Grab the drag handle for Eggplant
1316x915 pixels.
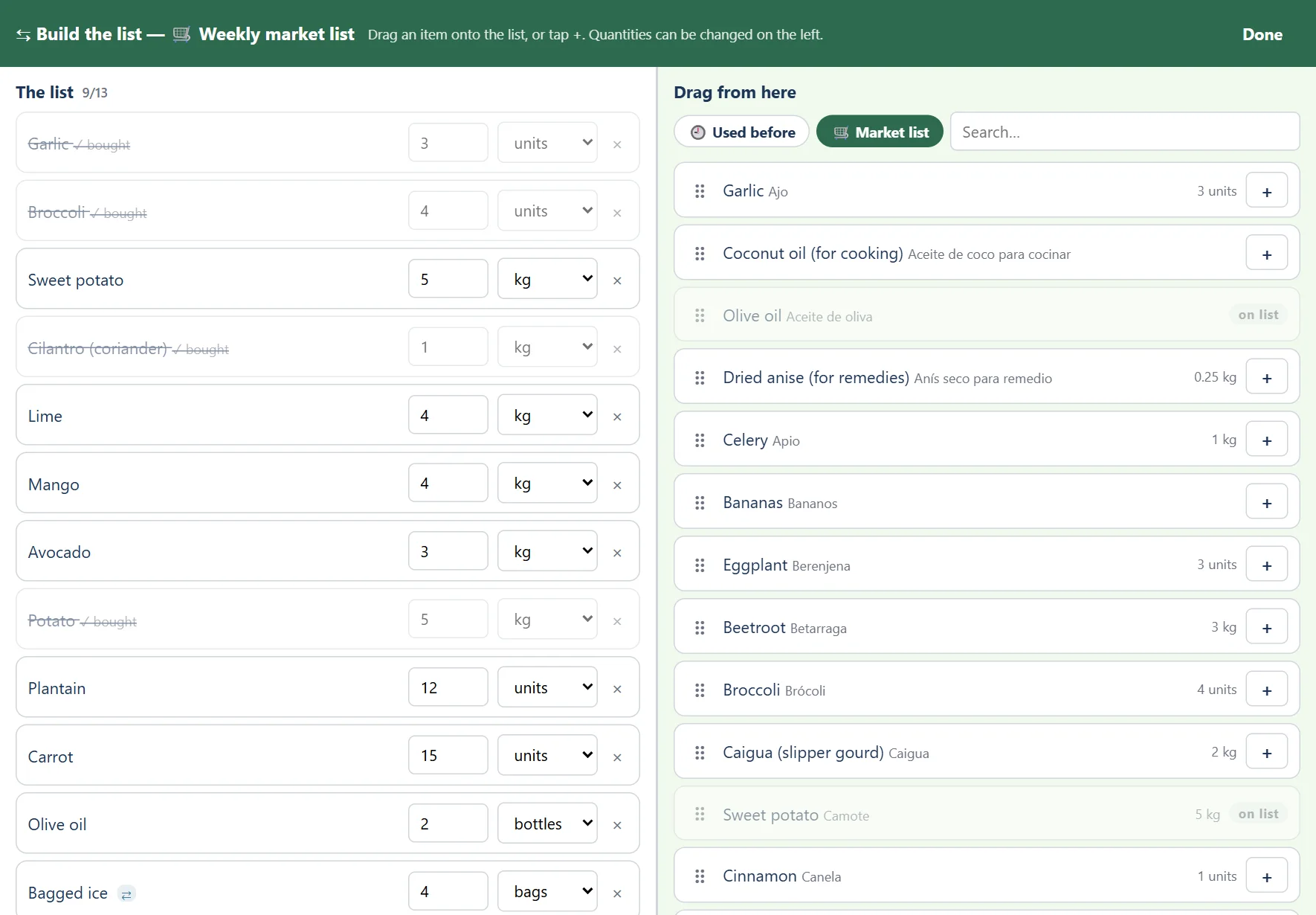[700, 565]
